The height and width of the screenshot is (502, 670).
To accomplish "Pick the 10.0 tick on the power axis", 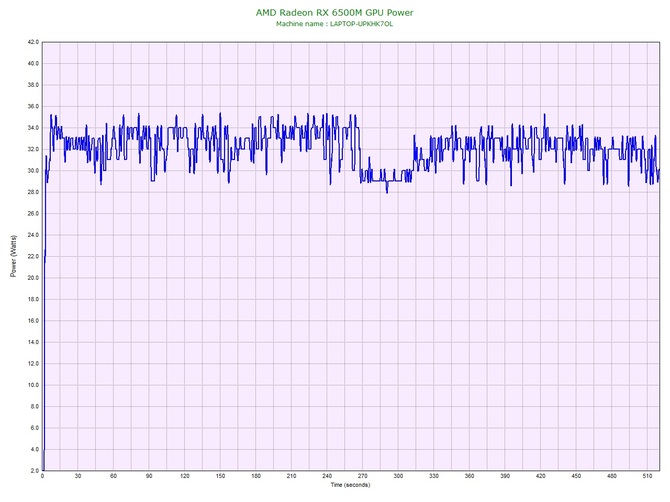I will (32, 384).
